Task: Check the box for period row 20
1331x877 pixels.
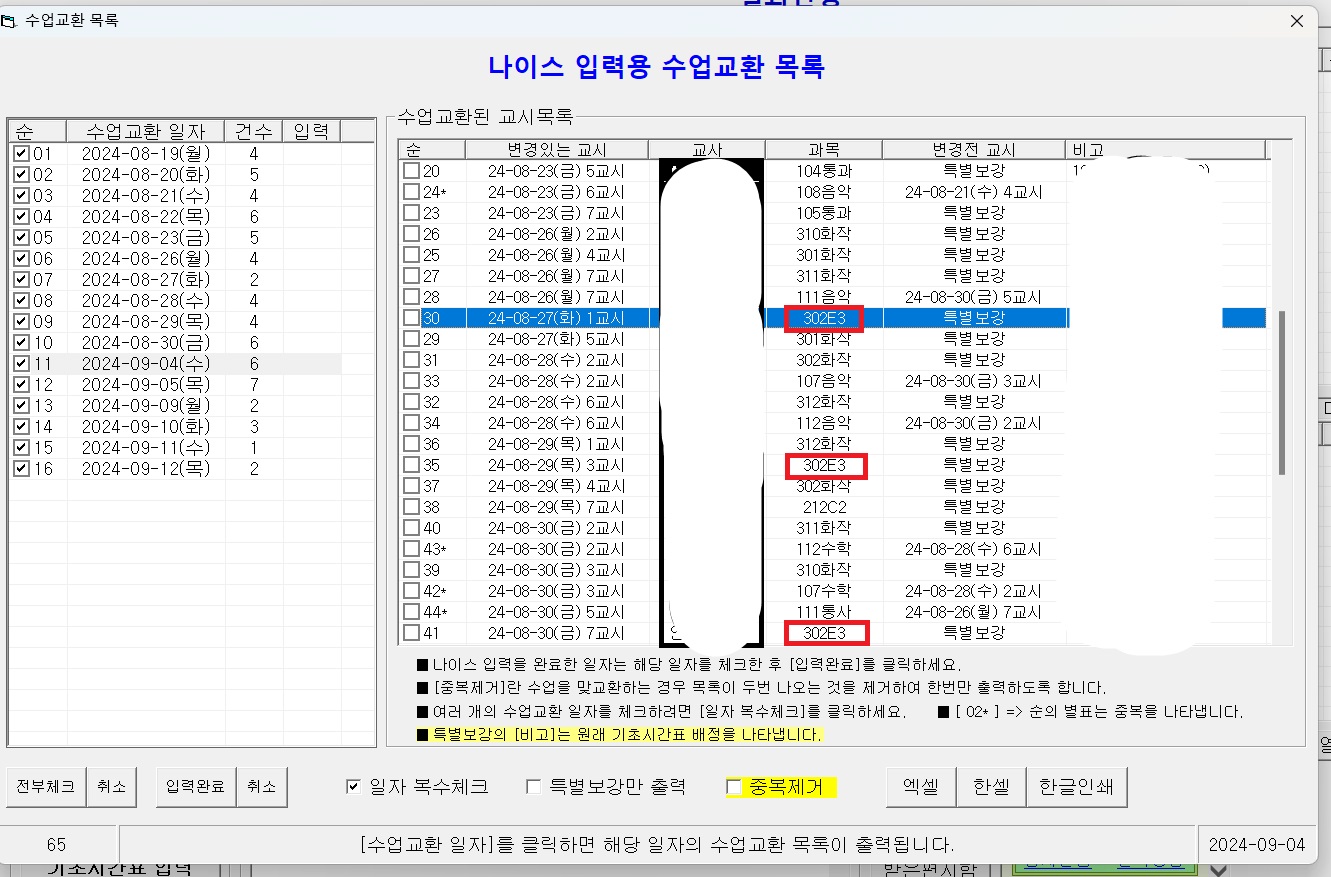Action: pyautogui.click(x=411, y=171)
